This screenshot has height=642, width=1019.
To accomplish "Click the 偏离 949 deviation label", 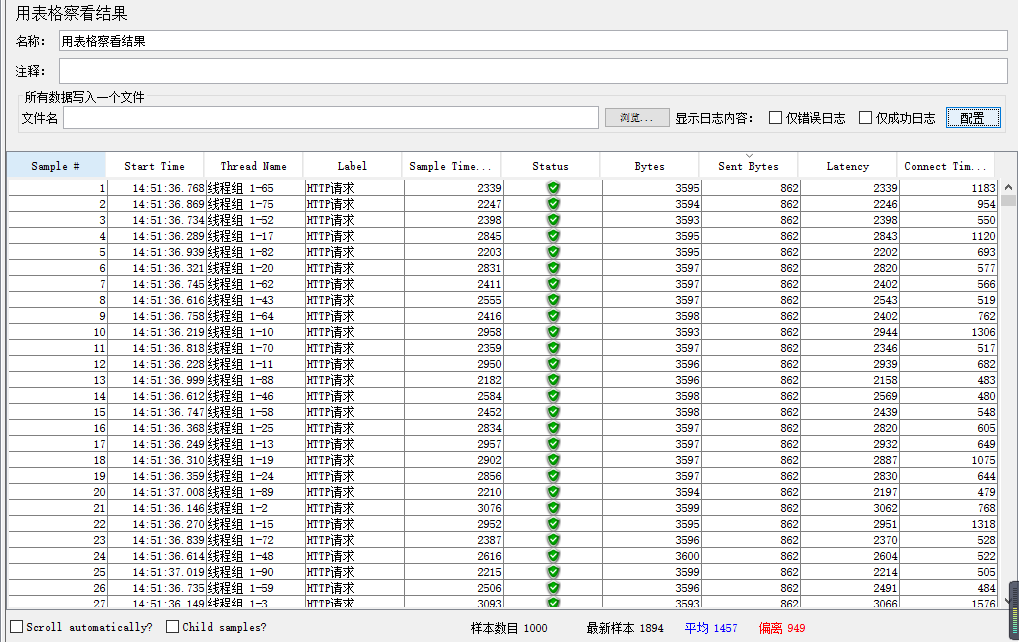I will click(x=782, y=628).
